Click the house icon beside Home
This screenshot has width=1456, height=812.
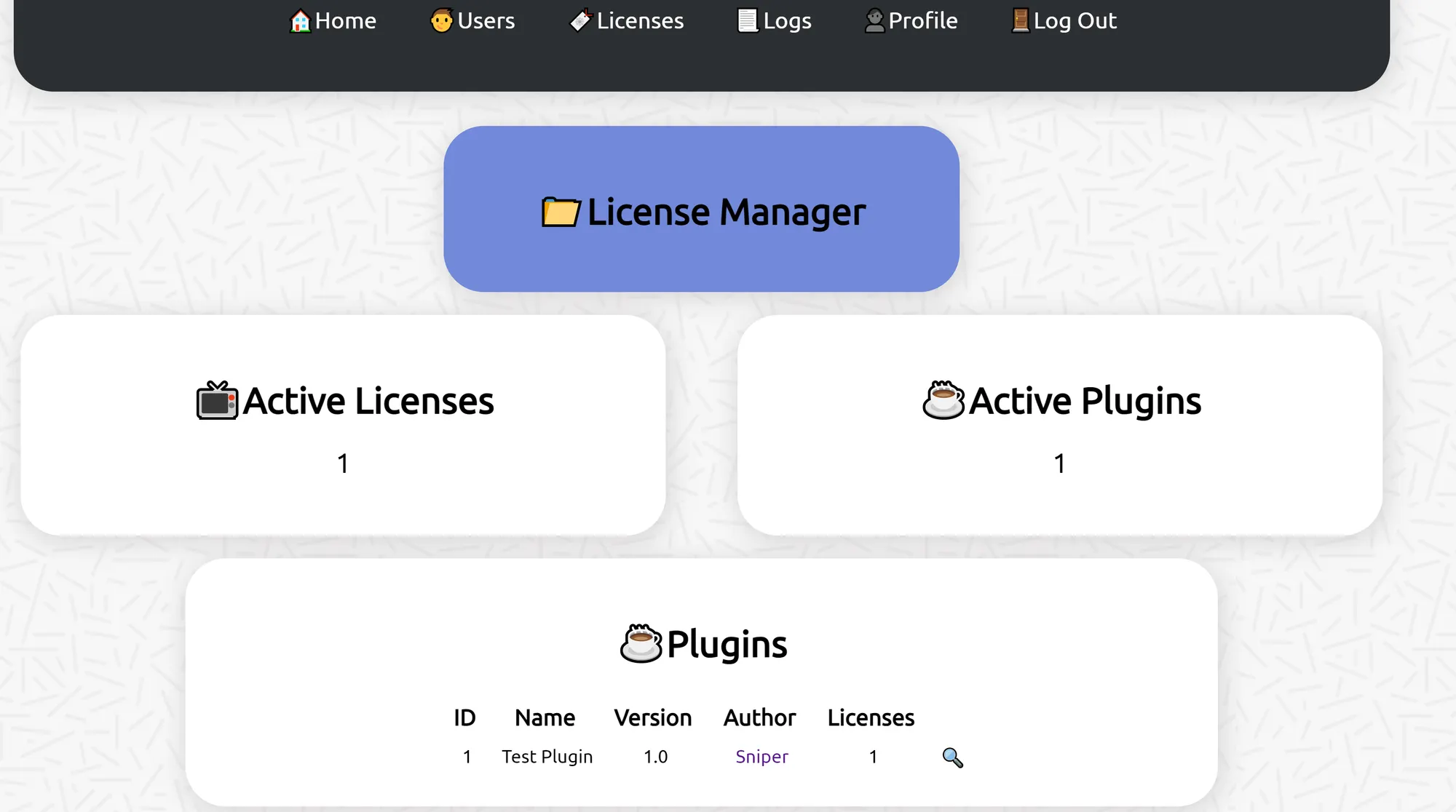300,21
